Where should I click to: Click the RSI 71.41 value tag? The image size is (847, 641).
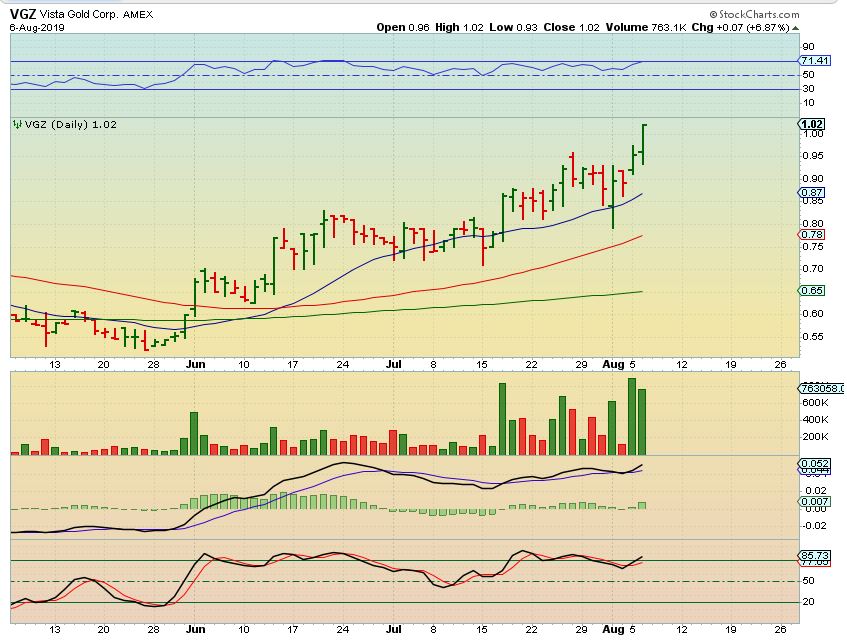[x=815, y=60]
